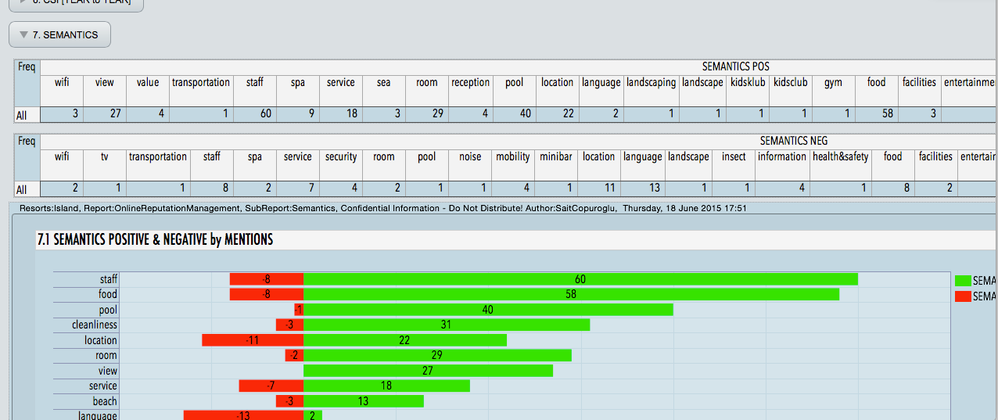The image size is (998, 420).
Task: Select the SEMANTICS NEG table title
Action: click(794, 141)
